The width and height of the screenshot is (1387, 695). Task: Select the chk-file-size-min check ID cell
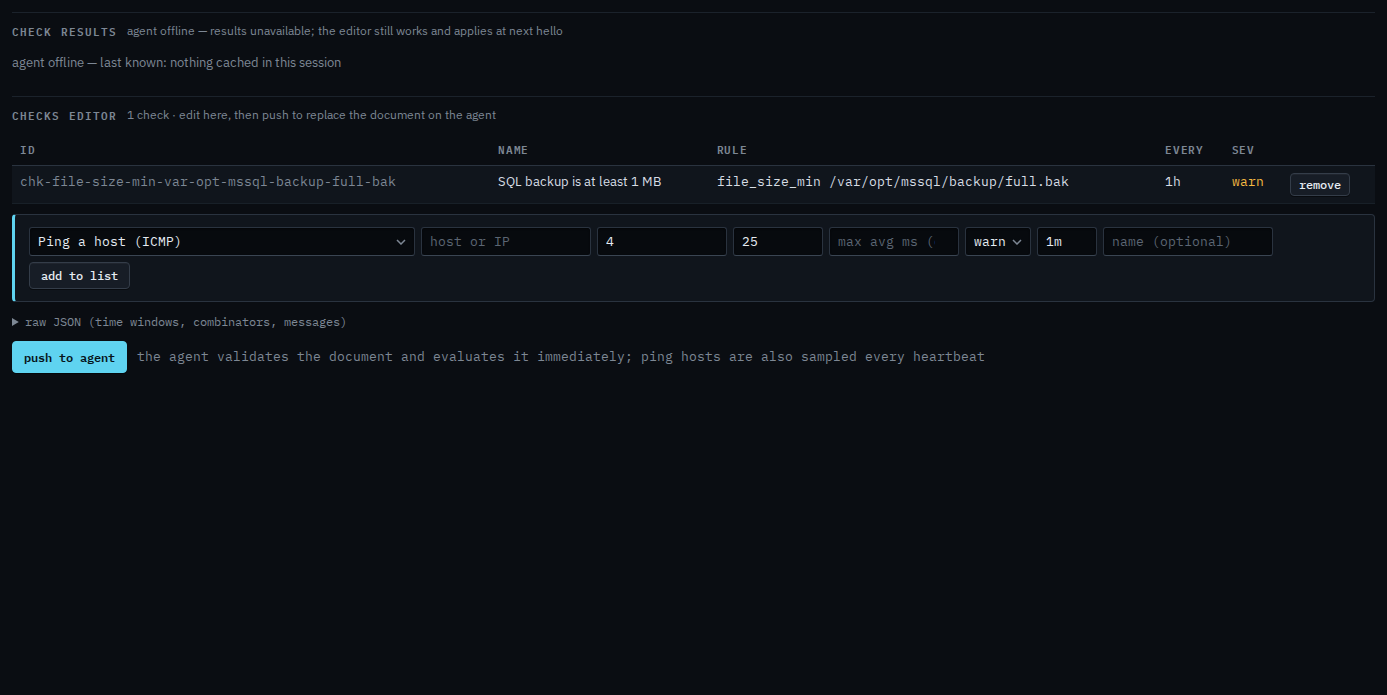pos(208,182)
